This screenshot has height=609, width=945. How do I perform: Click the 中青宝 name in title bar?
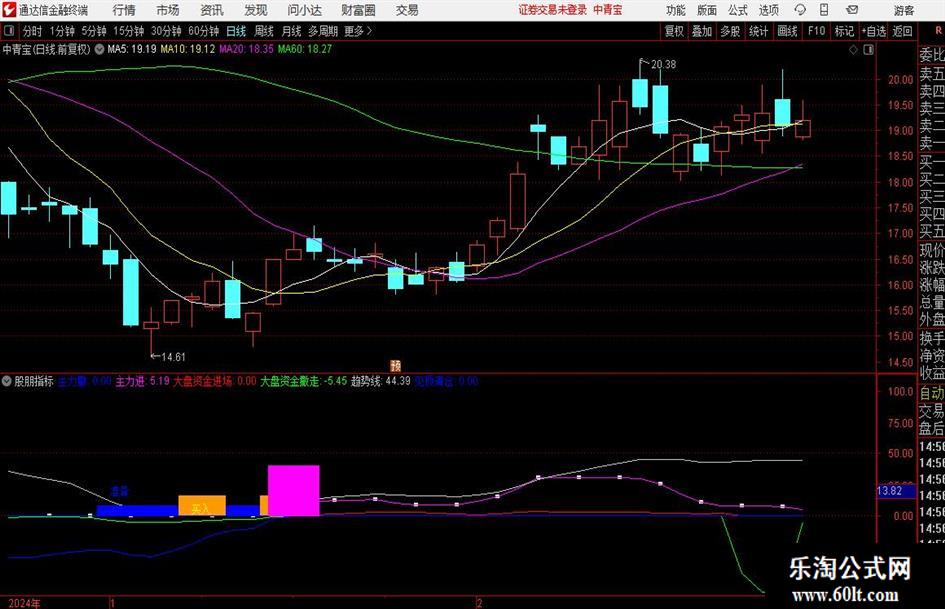click(x=608, y=10)
